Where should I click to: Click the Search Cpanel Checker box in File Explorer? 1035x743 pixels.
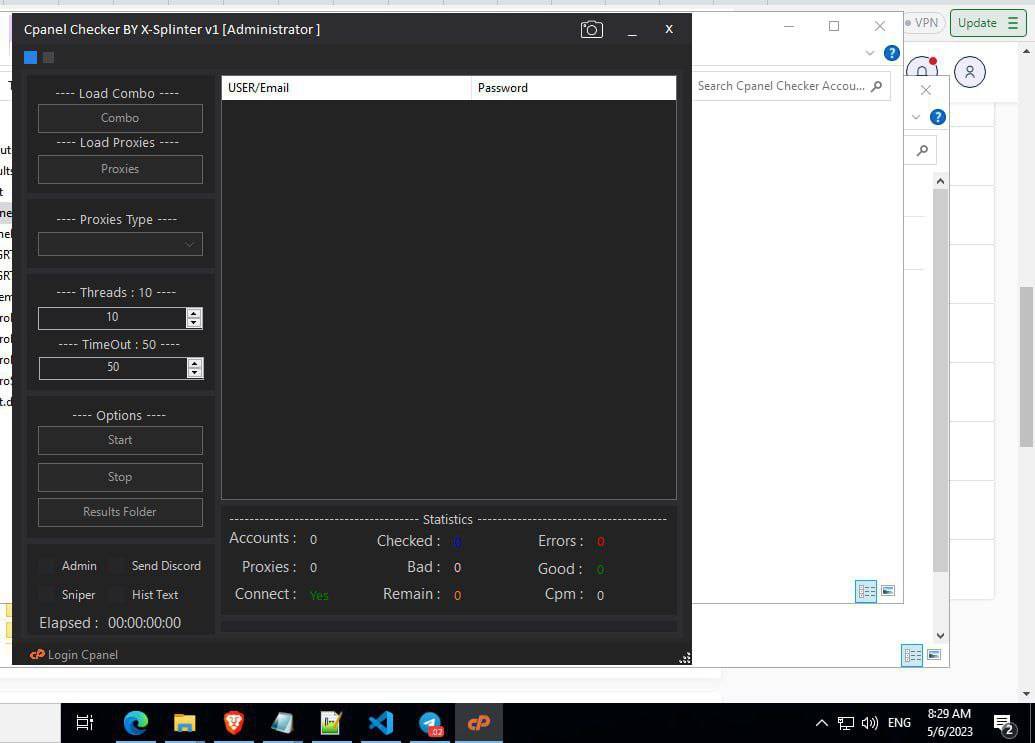pos(791,86)
